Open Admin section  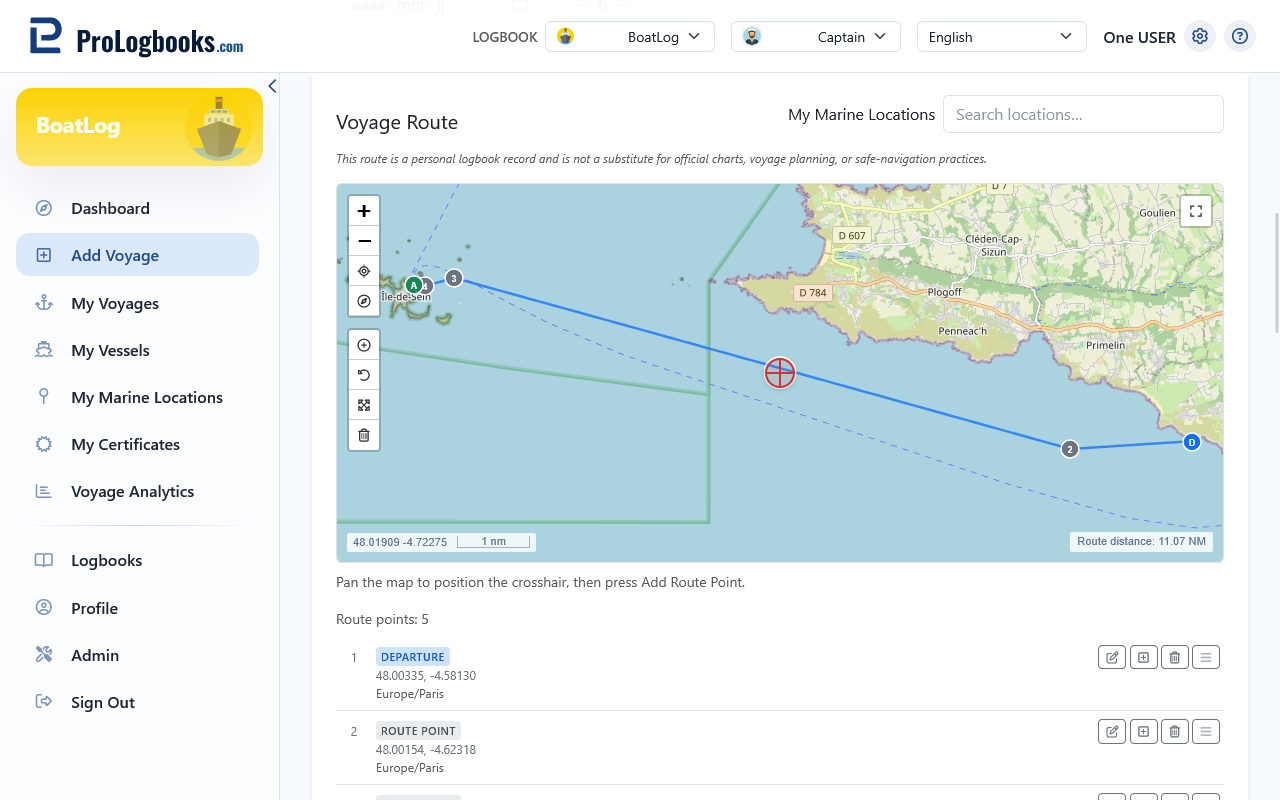coord(137,655)
